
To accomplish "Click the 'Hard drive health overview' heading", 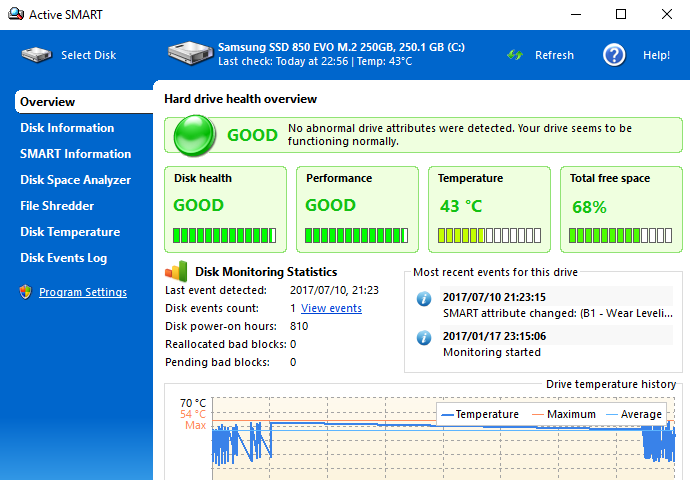I will [241, 99].
